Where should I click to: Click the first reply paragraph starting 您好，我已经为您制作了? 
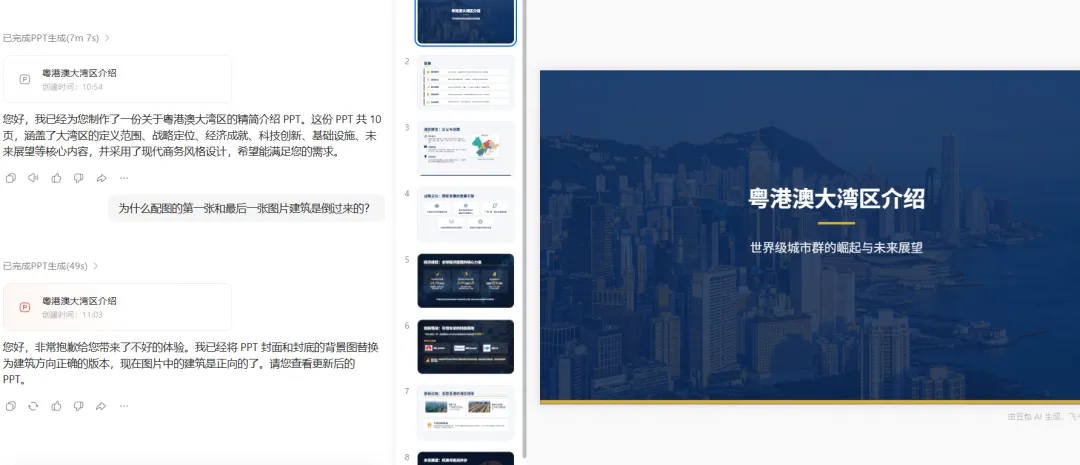click(x=192, y=136)
